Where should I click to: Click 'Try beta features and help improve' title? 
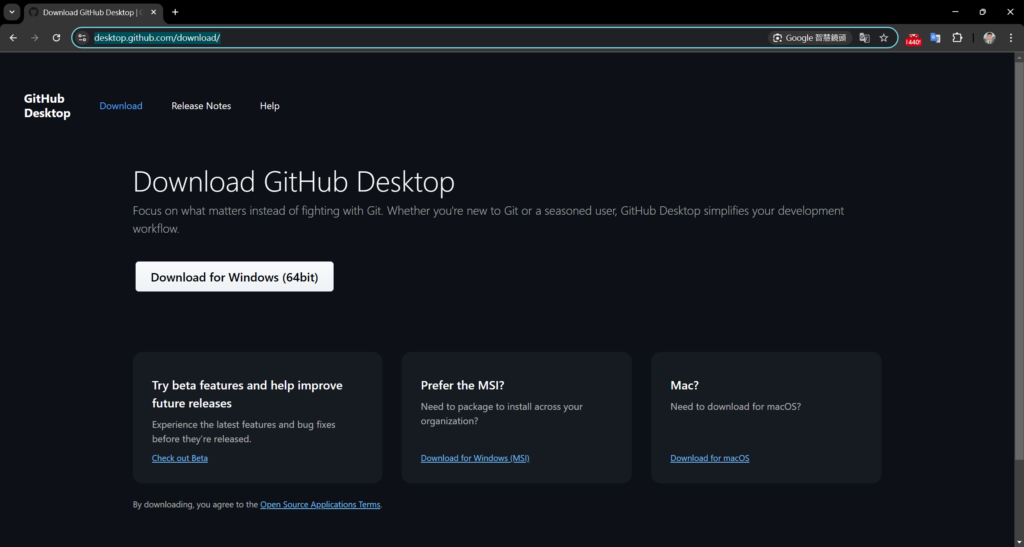tap(247, 394)
